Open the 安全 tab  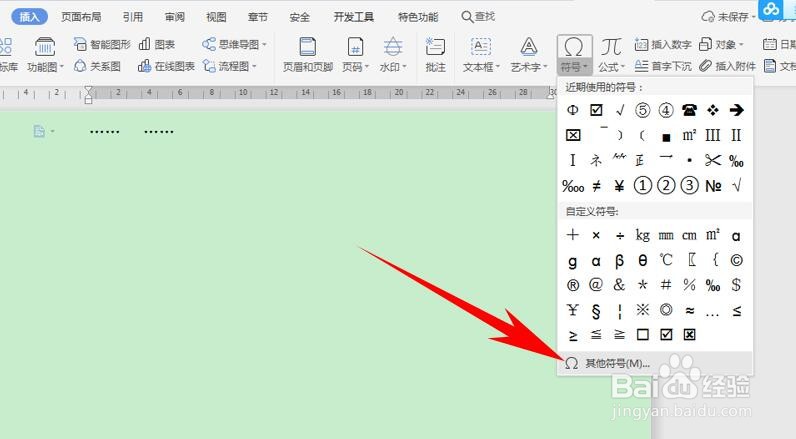[300, 17]
